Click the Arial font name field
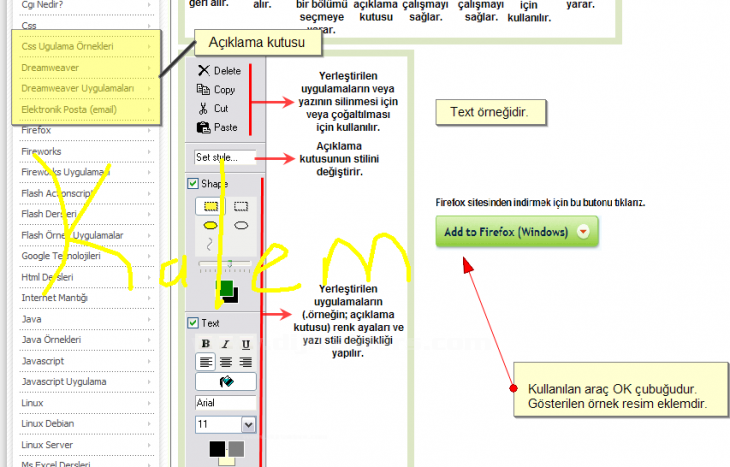 [x=225, y=403]
